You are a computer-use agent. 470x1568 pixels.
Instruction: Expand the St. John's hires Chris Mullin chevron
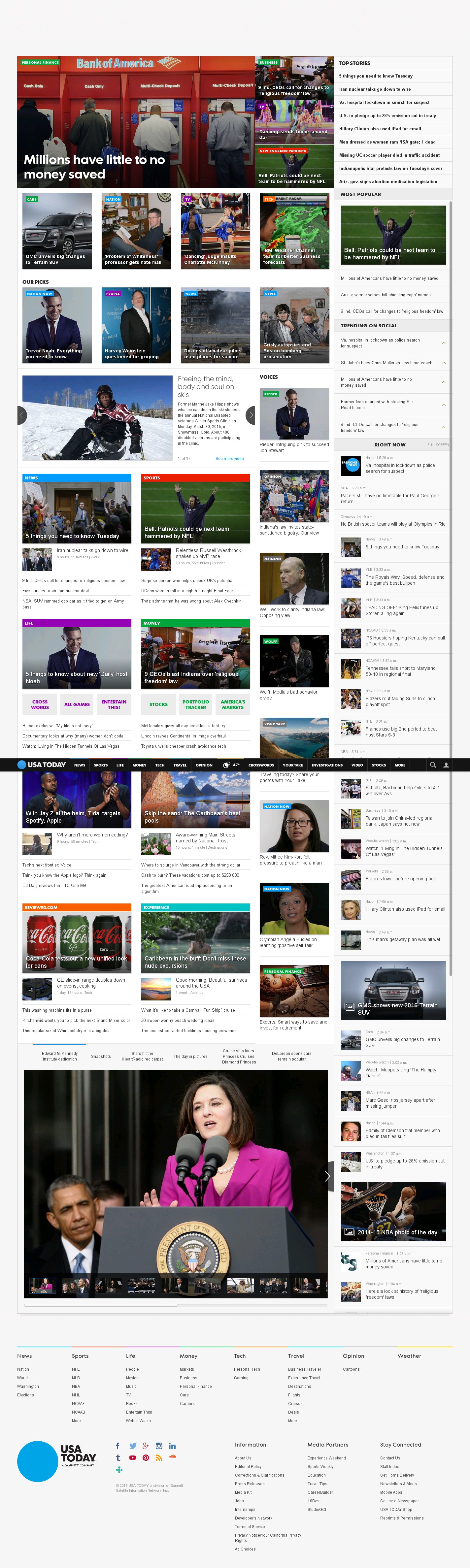click(x=443, y=363)
